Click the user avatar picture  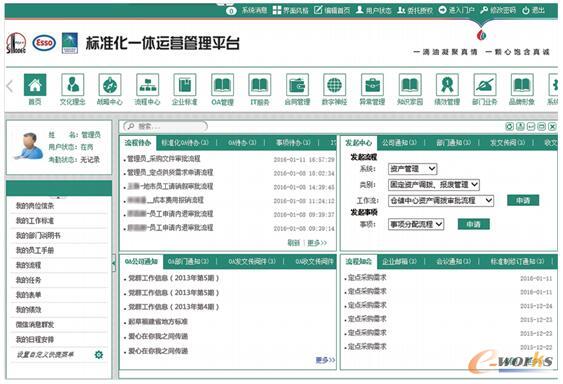[x=28, y=145]
